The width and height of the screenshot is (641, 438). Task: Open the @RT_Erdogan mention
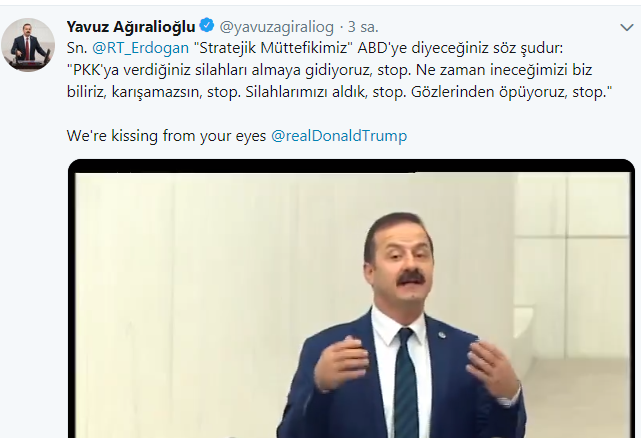(140, 48)
